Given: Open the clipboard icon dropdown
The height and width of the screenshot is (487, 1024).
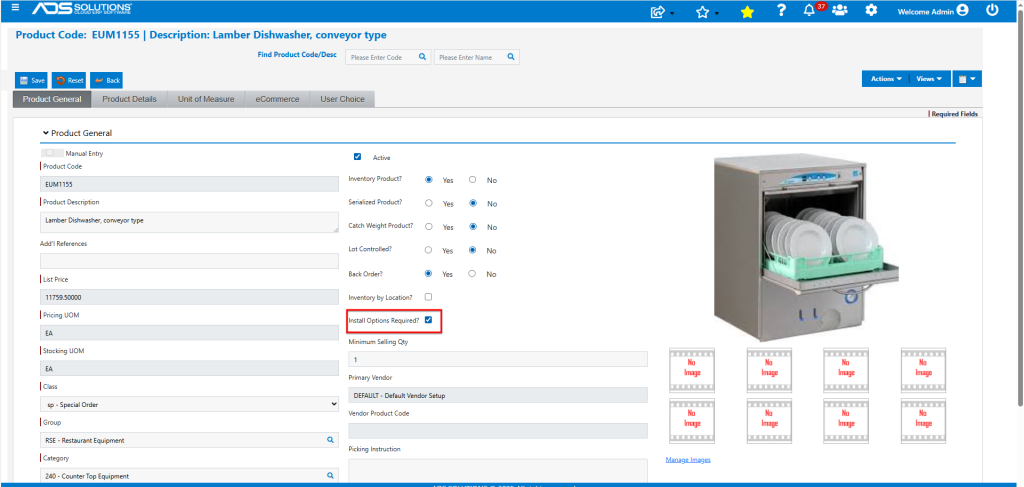Looking at the screenshot, I should pyautogui.click(x=967, y=78).
